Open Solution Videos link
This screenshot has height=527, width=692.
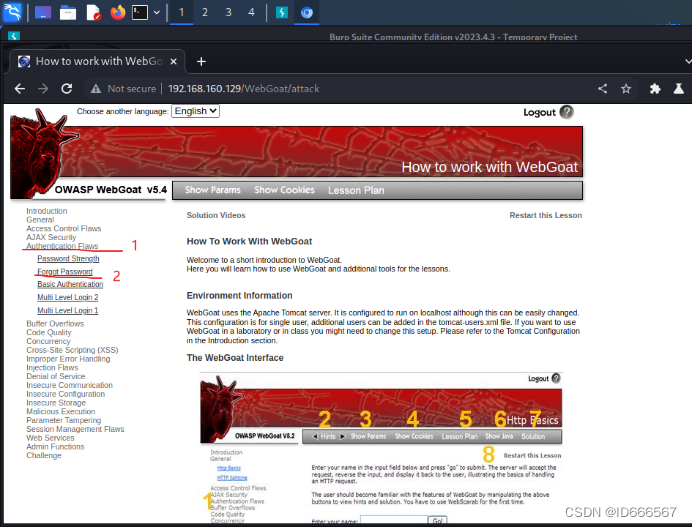(x=216, y=215)
